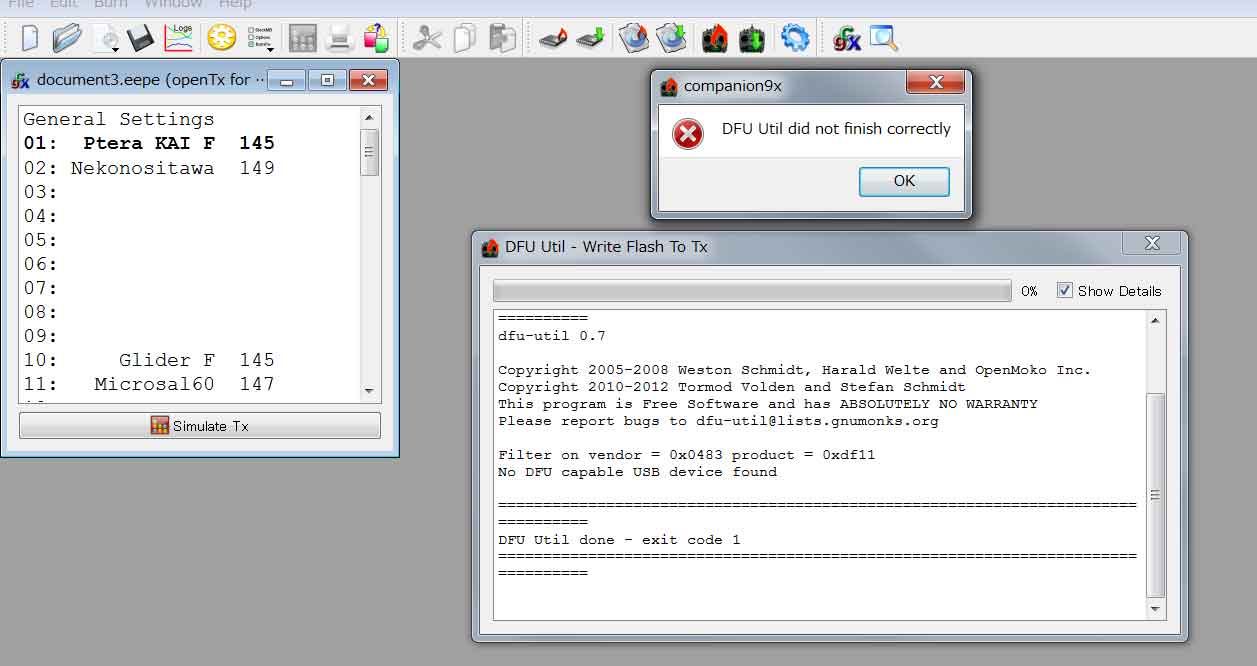Check for updates with magnifier icon
1257x666 pixels.
884,39
